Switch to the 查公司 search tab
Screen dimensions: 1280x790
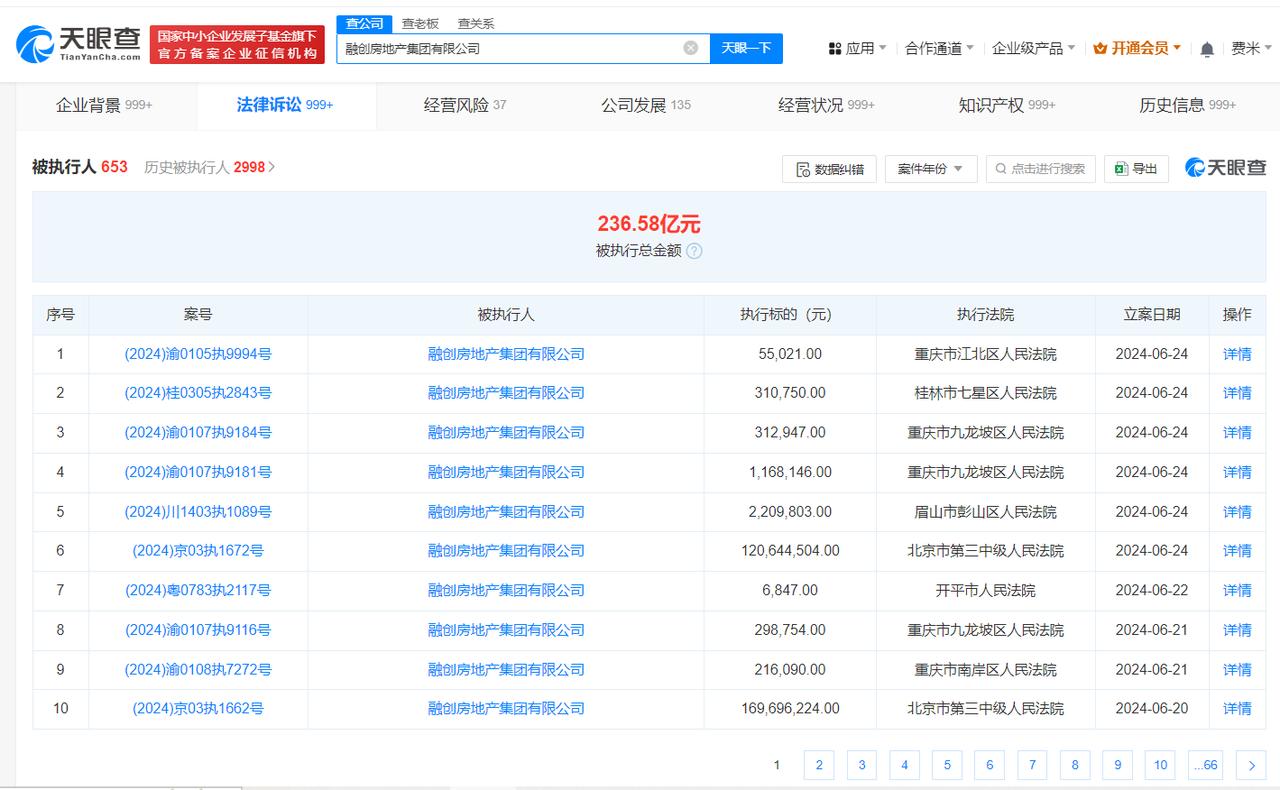pos(364,23)
